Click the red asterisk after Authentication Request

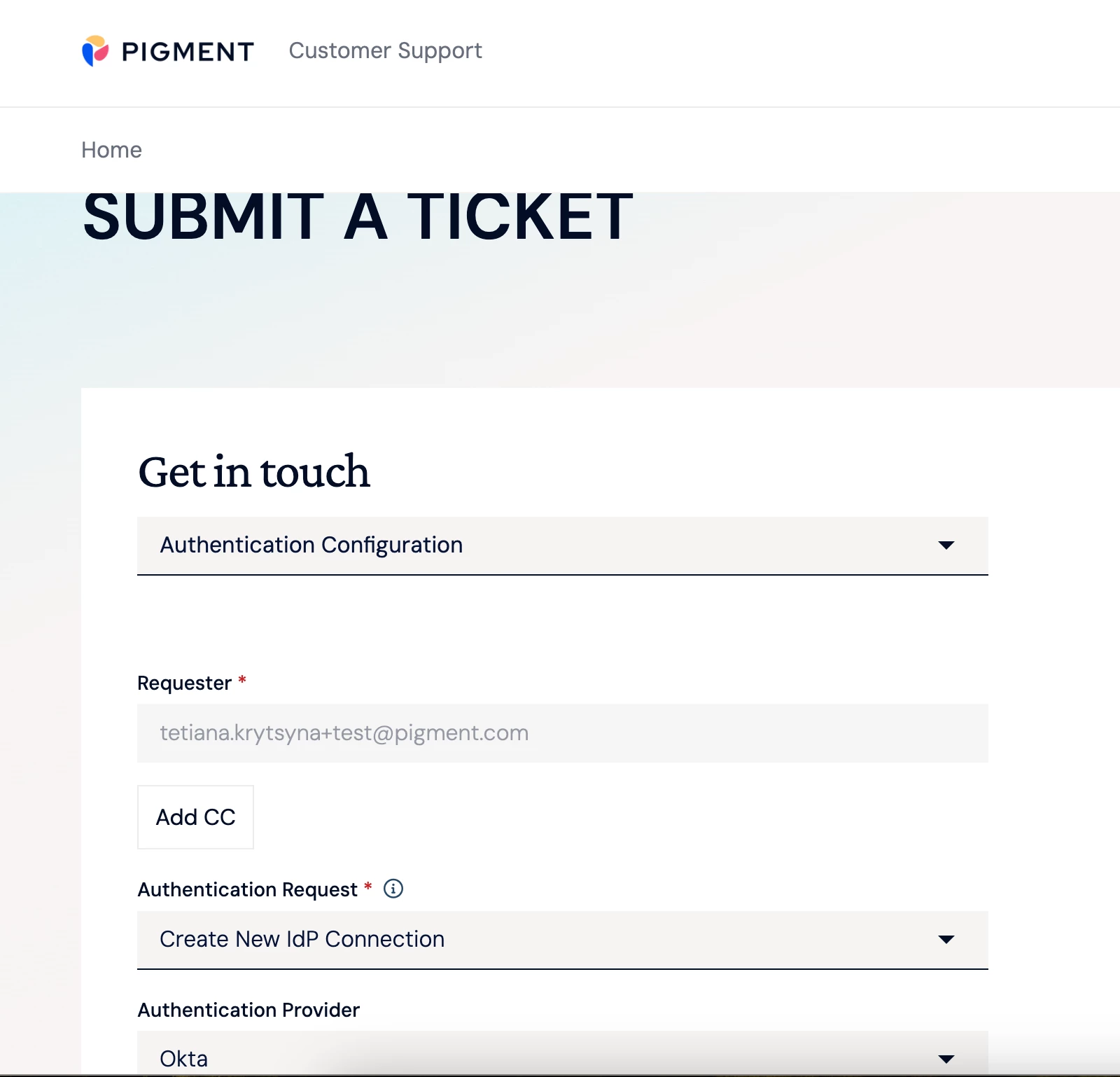[367, 886]
